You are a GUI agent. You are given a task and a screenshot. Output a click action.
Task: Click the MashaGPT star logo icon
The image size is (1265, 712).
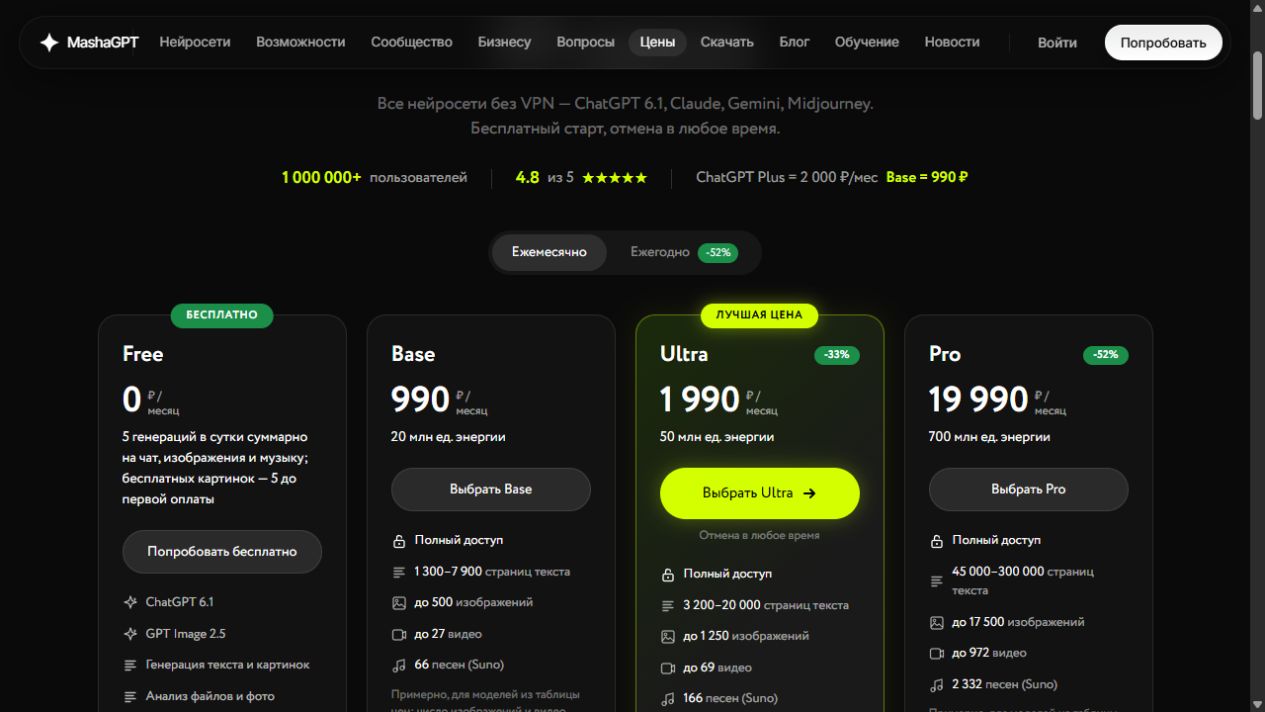(49, 43)
